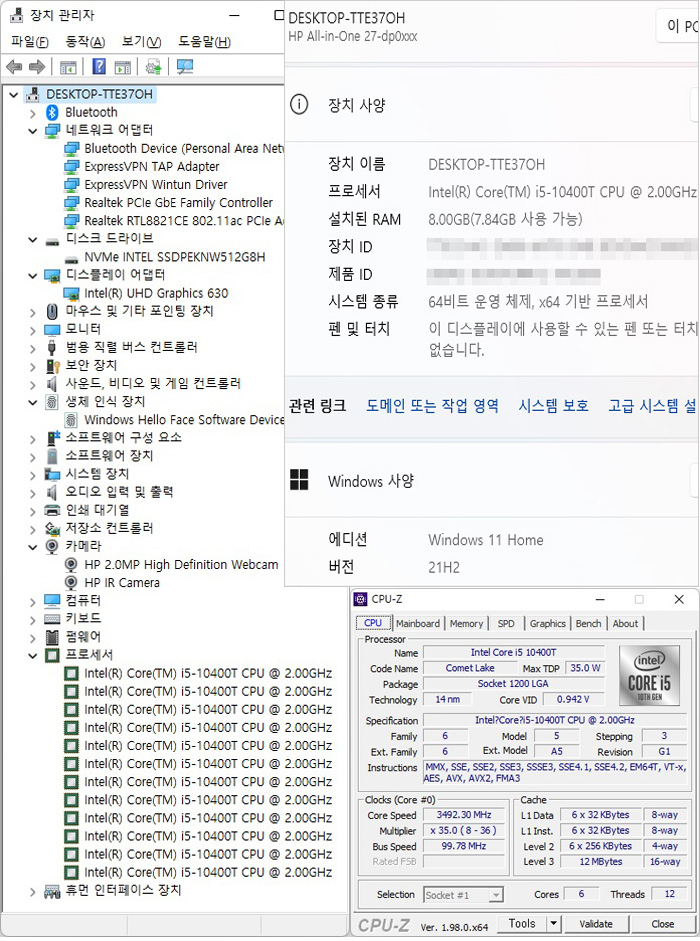Click the 모니터 category icon
Image resolution: width=700 pixels, height=941 pixels.
52,329
